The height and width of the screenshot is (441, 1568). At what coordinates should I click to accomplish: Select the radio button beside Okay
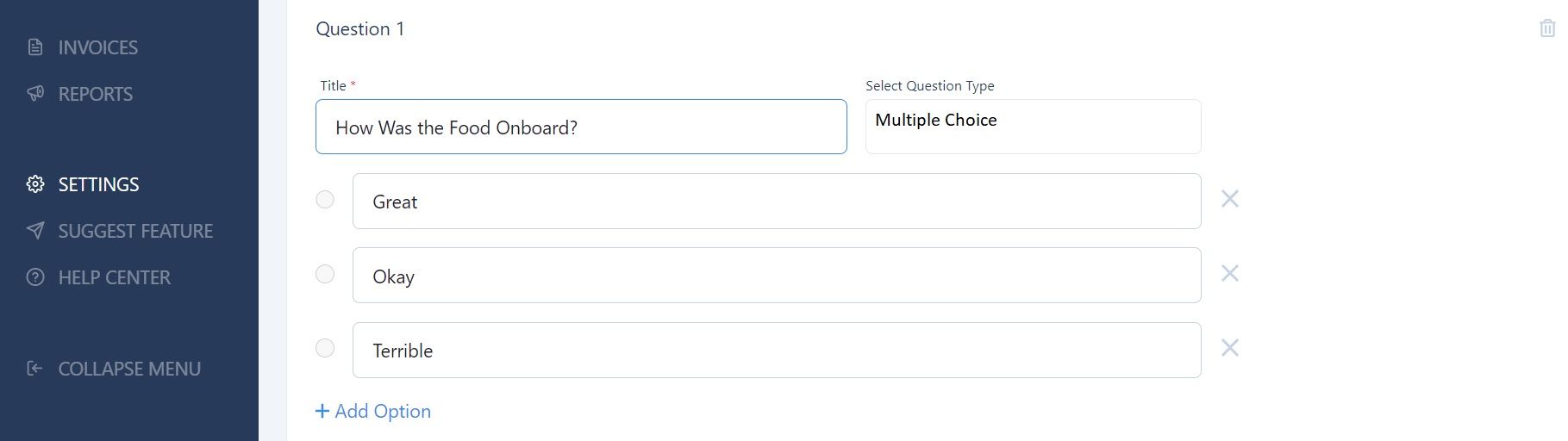coord(325,274)
